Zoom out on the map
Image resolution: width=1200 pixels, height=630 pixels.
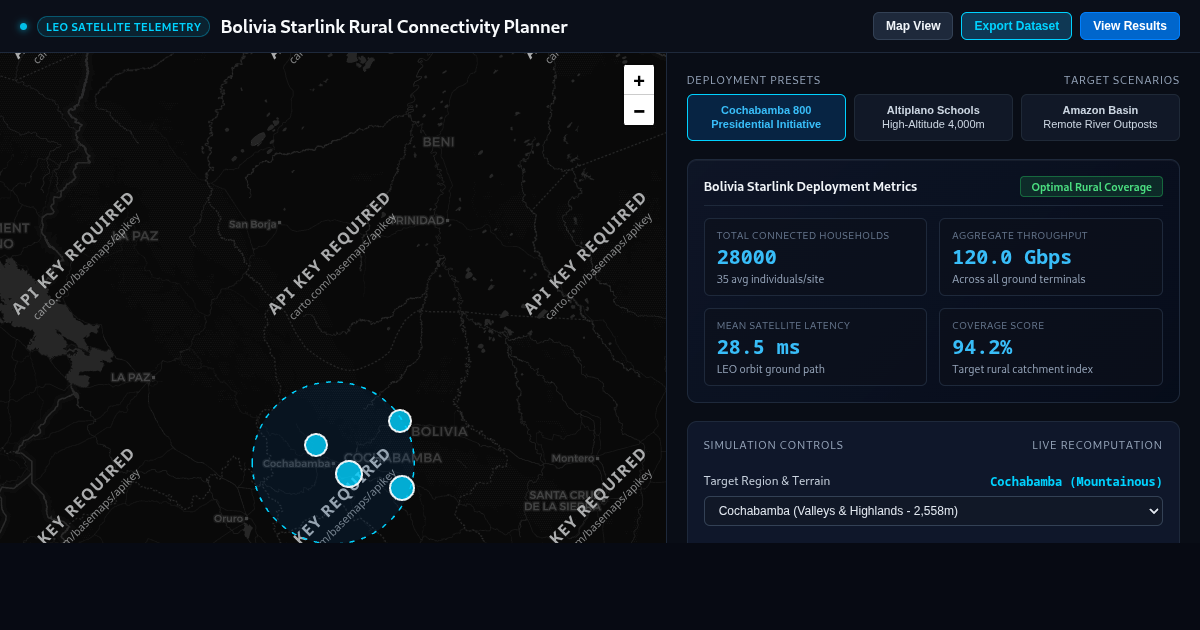click(639, 110)
